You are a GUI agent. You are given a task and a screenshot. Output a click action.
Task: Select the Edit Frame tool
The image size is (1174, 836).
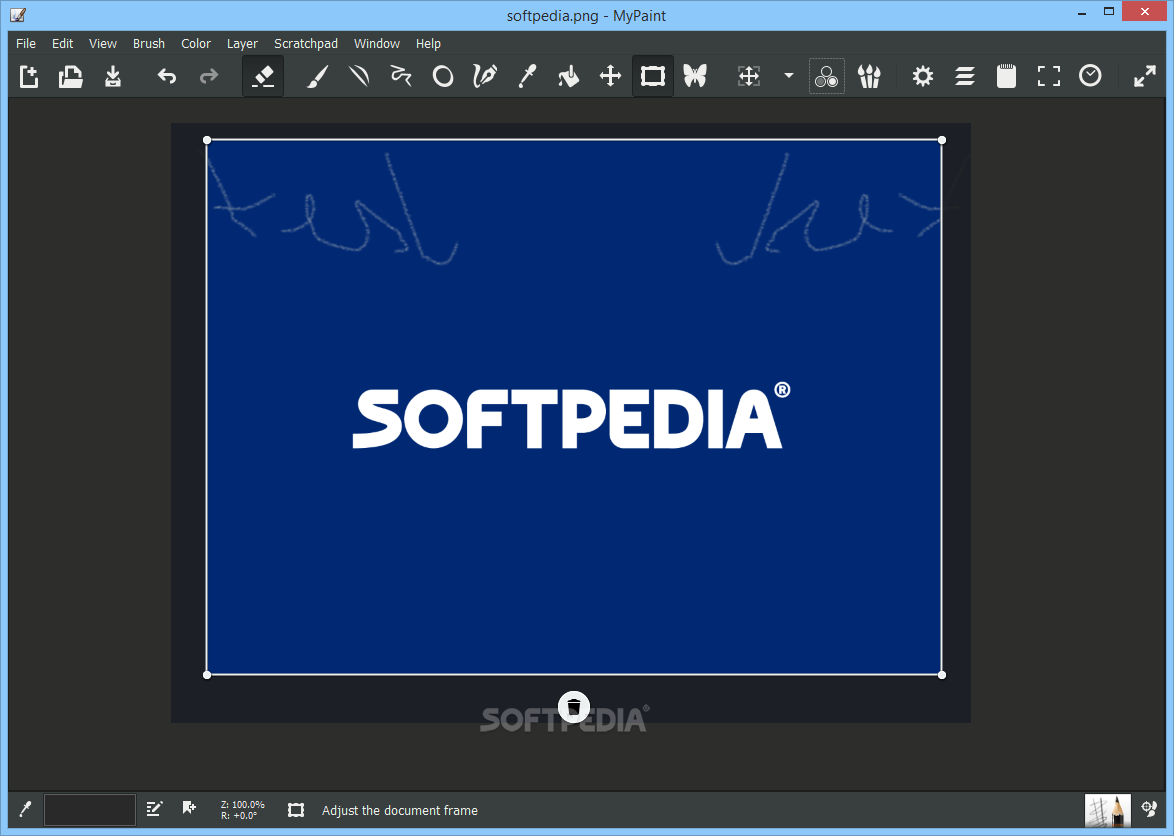(653, 76)
